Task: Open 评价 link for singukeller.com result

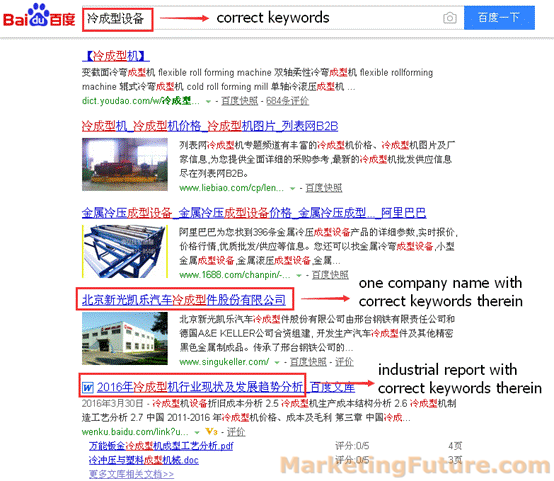Action: click(x=344, y=362)
